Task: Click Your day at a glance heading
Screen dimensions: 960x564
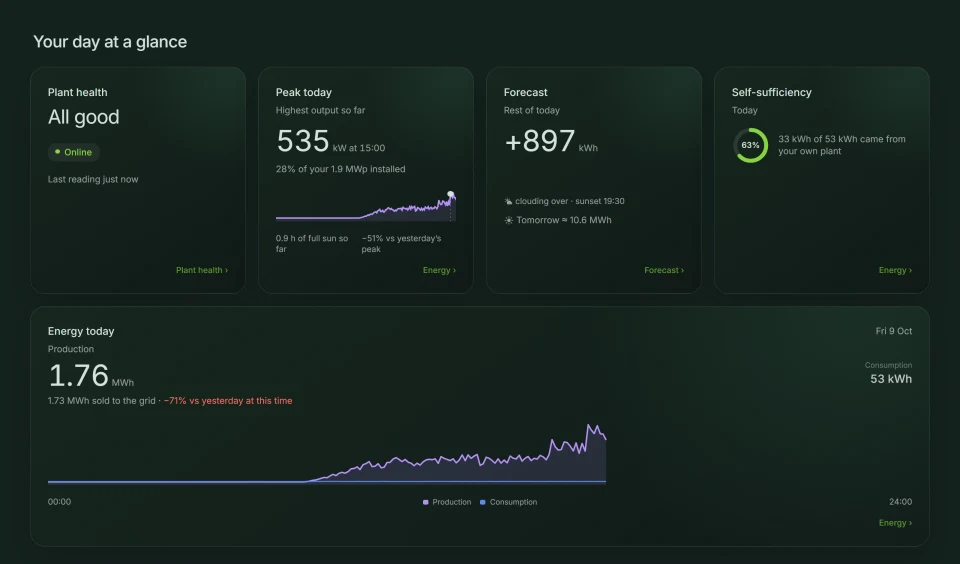Action: pos(110,42)
